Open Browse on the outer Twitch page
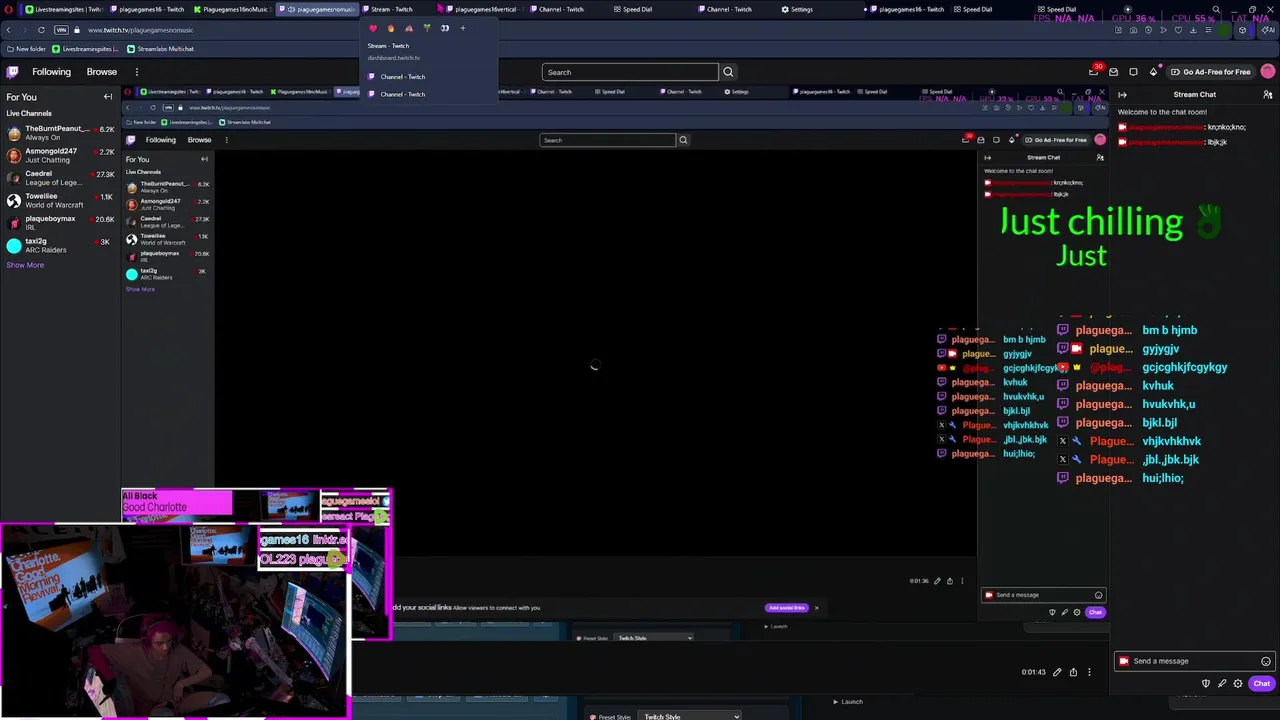The image size is (1280, 720). (101, 72)
